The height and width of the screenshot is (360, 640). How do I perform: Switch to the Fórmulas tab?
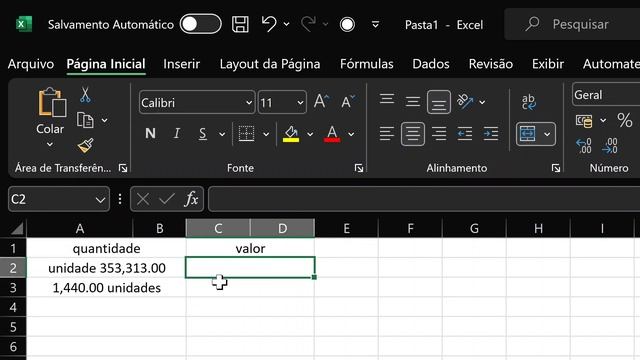click(367, 64)
